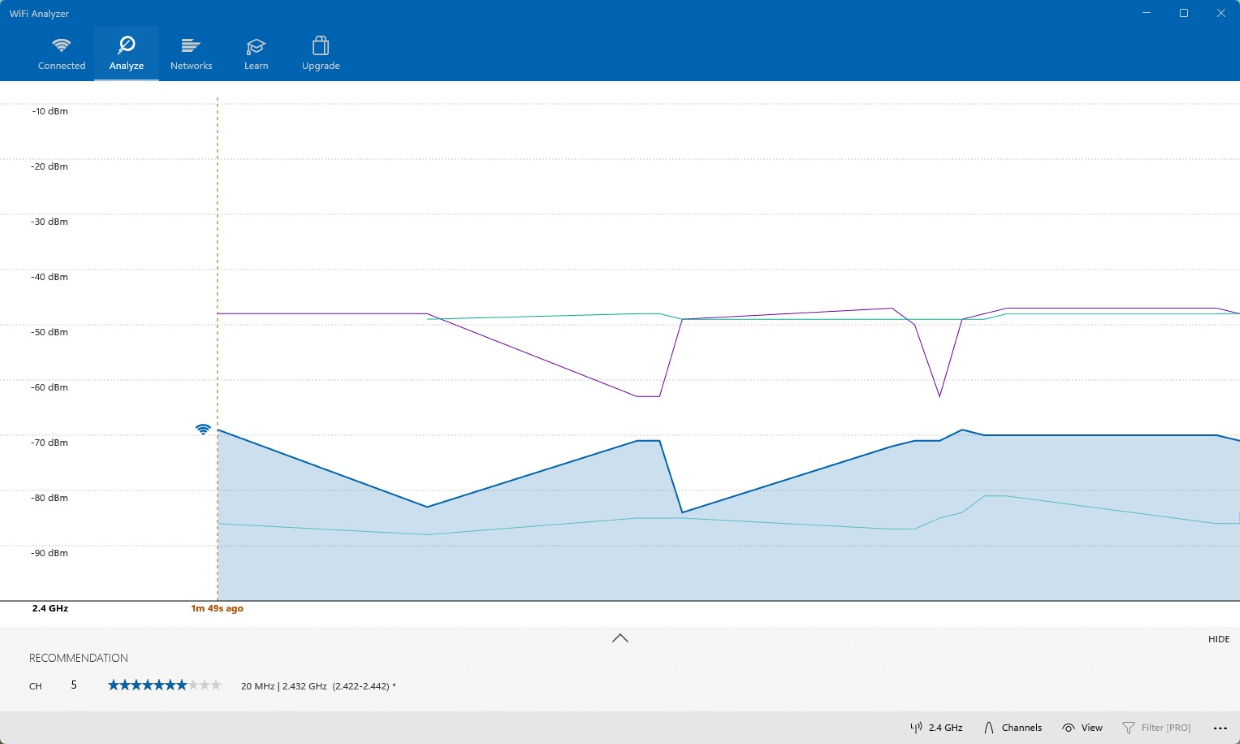Click the Connected wifi icon
The image size is (1240, 744).
61,45
